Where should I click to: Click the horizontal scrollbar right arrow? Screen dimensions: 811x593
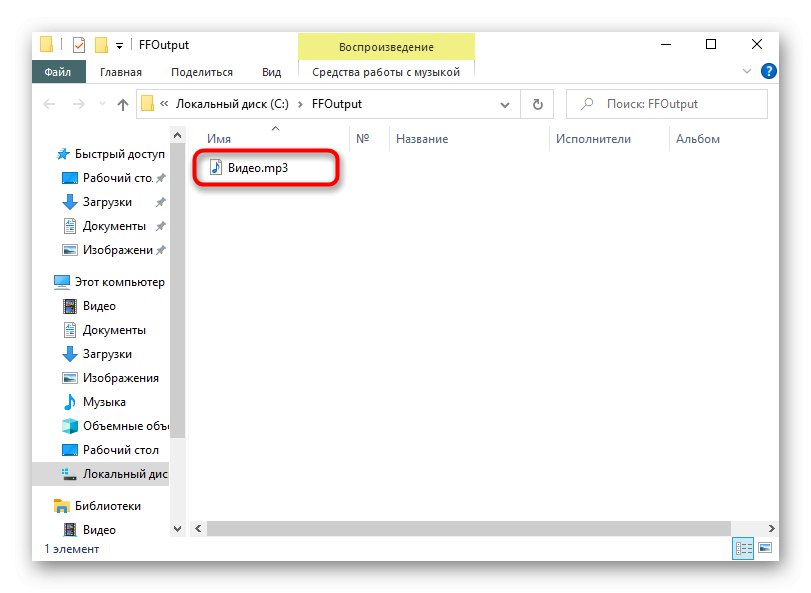pyautogui.click(x=771, y=528)
